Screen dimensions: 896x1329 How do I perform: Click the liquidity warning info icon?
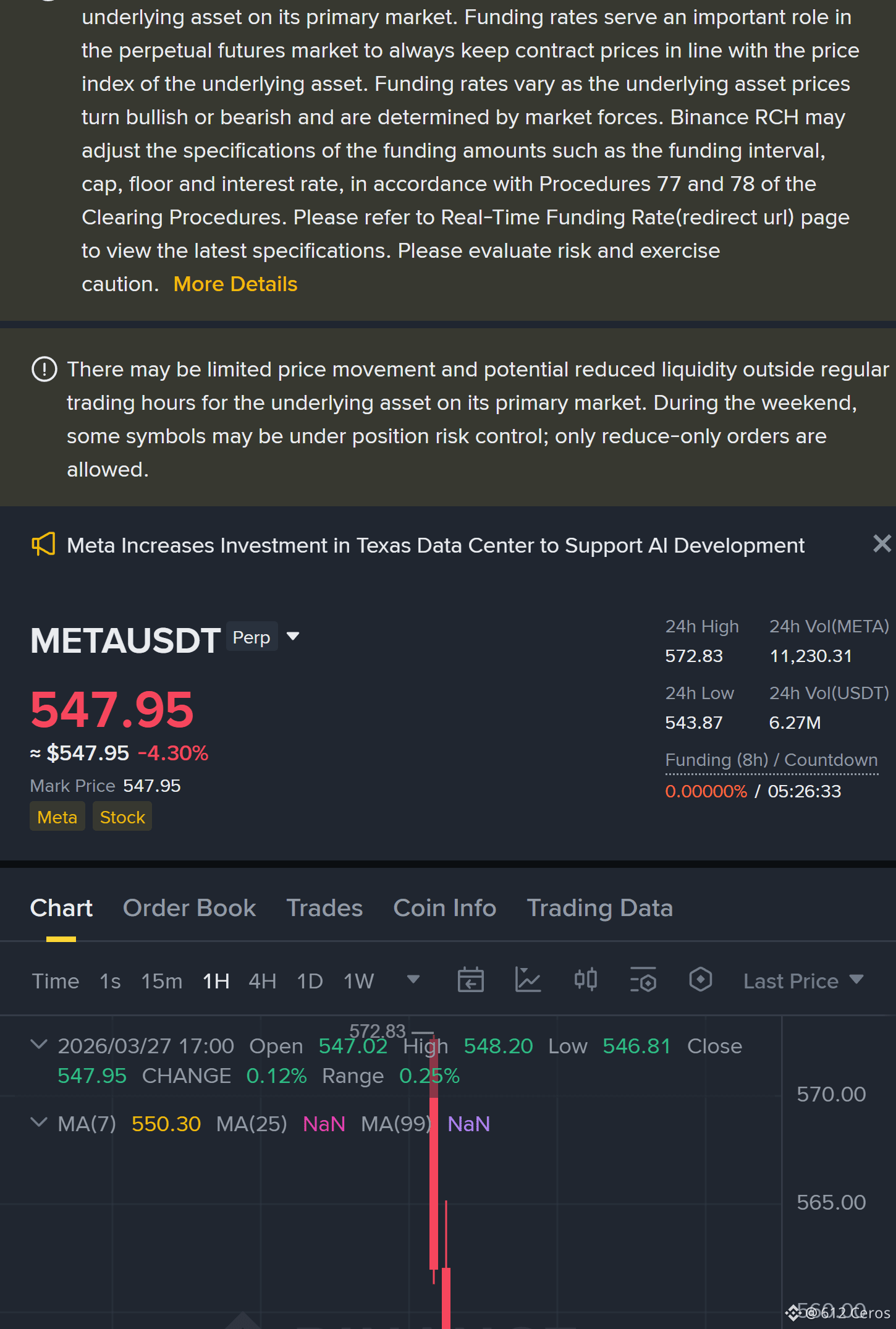(44, 370)
